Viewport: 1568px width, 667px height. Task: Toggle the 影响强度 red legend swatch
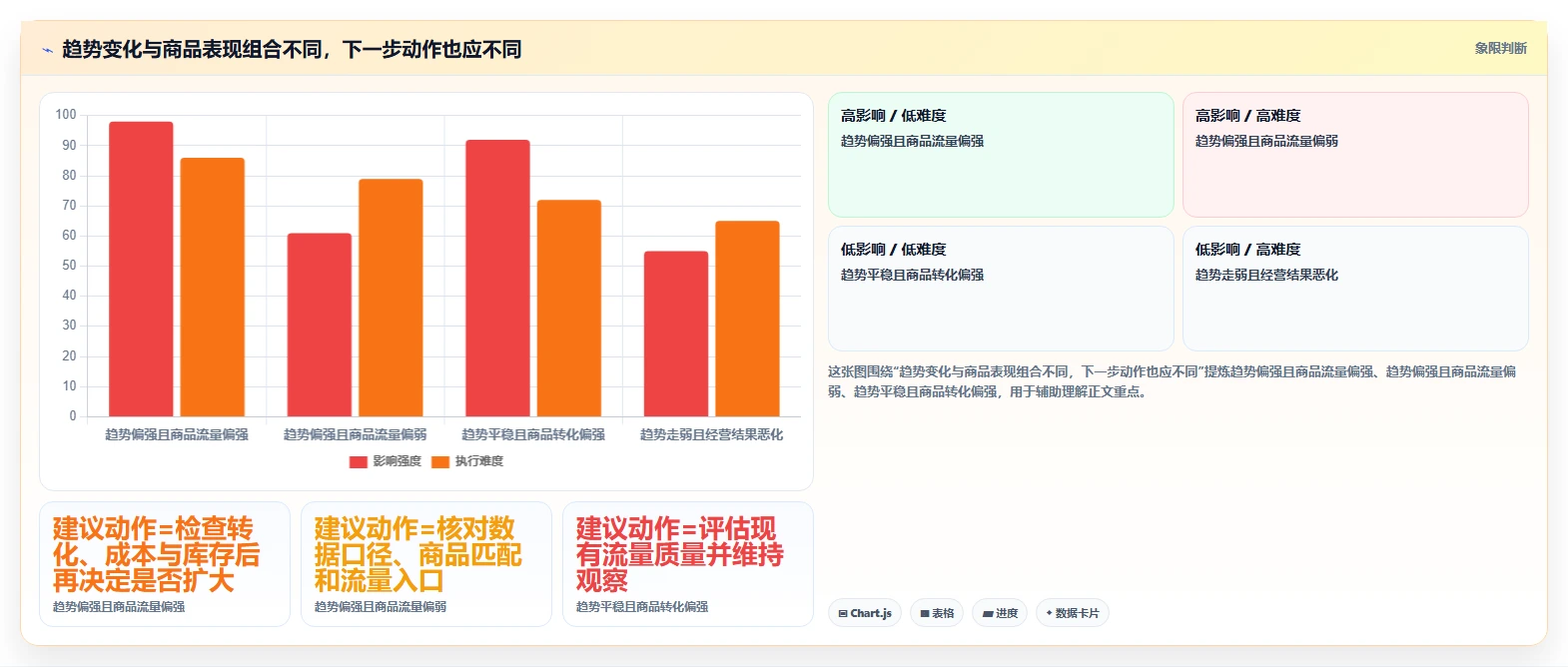(x=359, y=461)
